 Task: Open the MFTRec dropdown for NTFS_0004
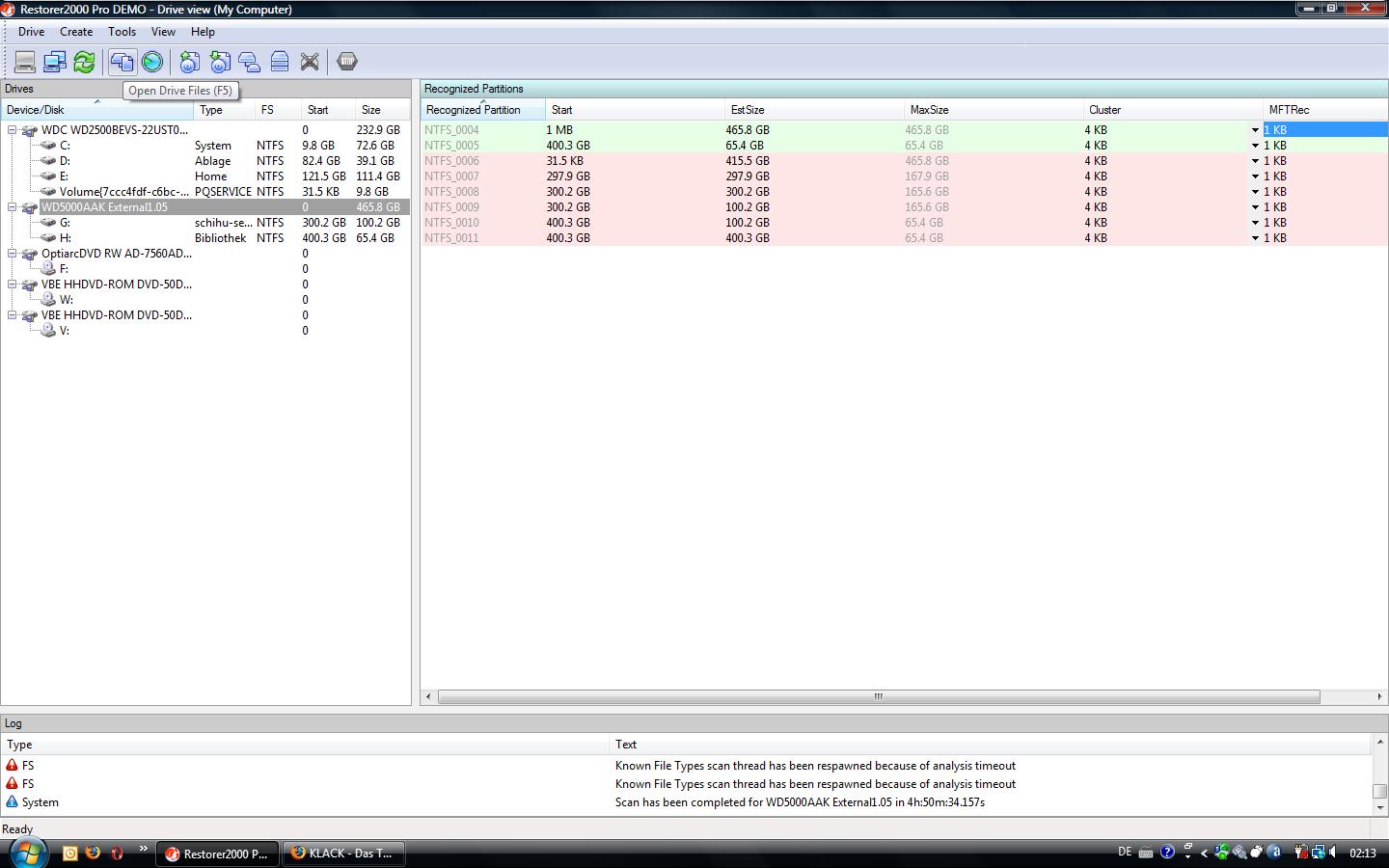pyautogui.click(x=1255, y=130)
